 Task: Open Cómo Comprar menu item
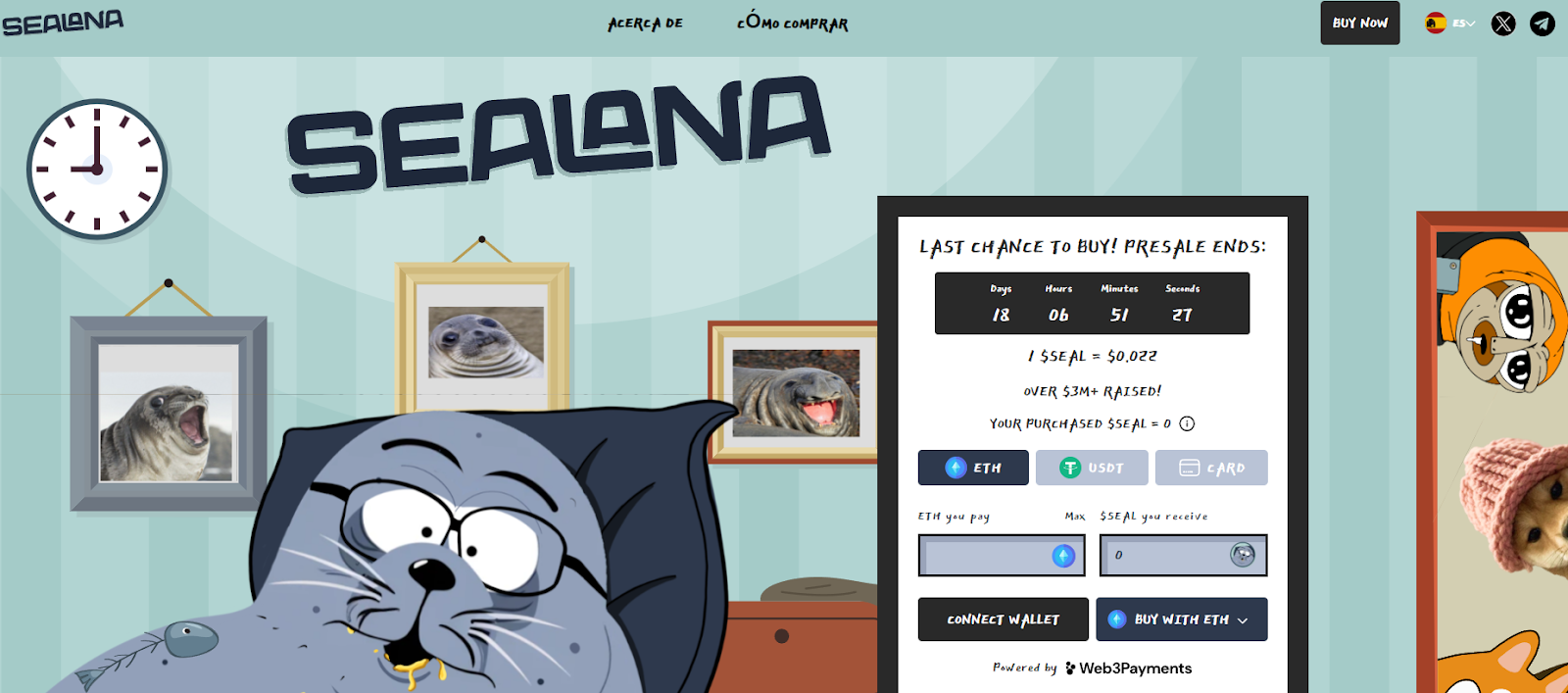(x=793, y=22)
